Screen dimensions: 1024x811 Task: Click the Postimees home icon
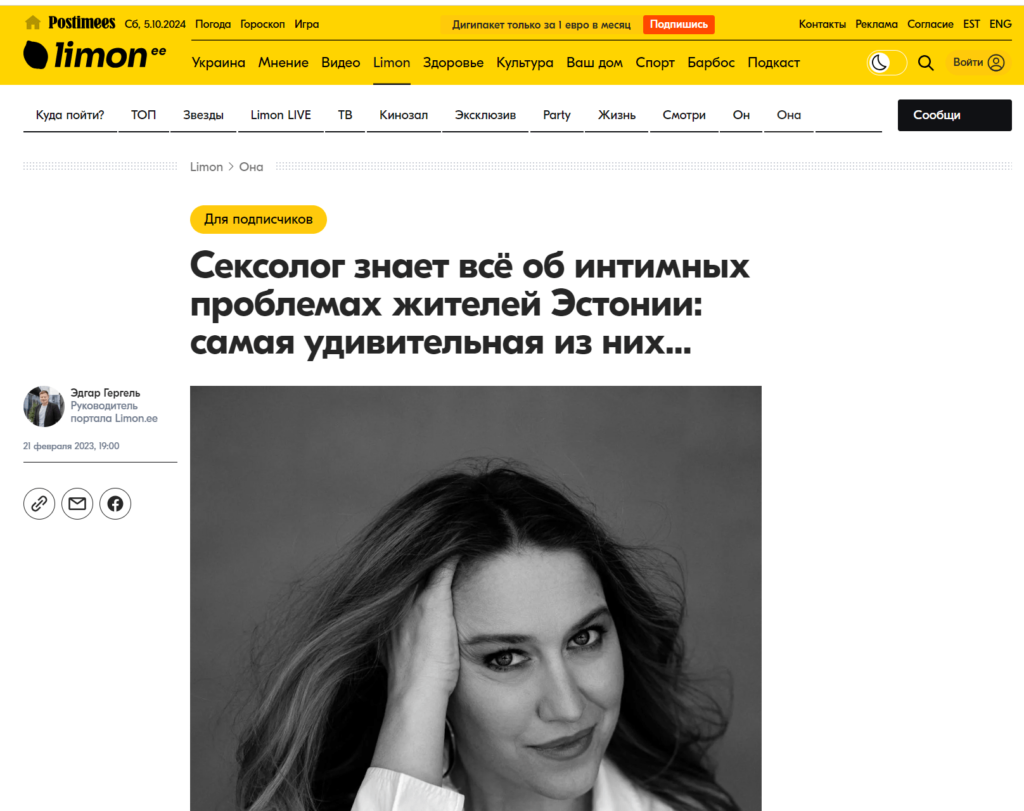pos(33,24)
